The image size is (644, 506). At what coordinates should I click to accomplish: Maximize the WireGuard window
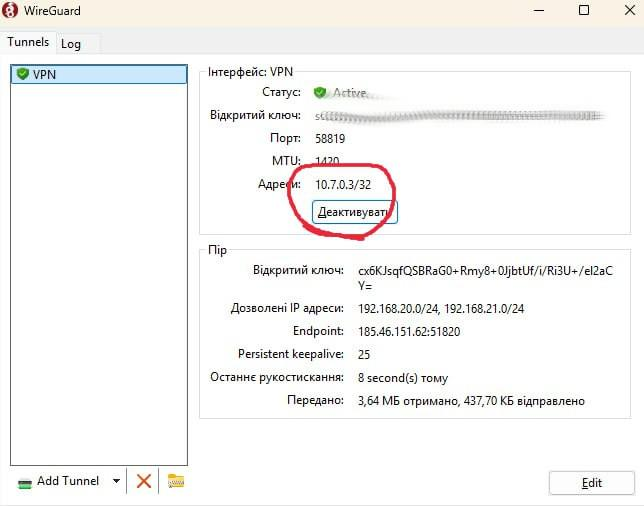[x=584, y=11]
